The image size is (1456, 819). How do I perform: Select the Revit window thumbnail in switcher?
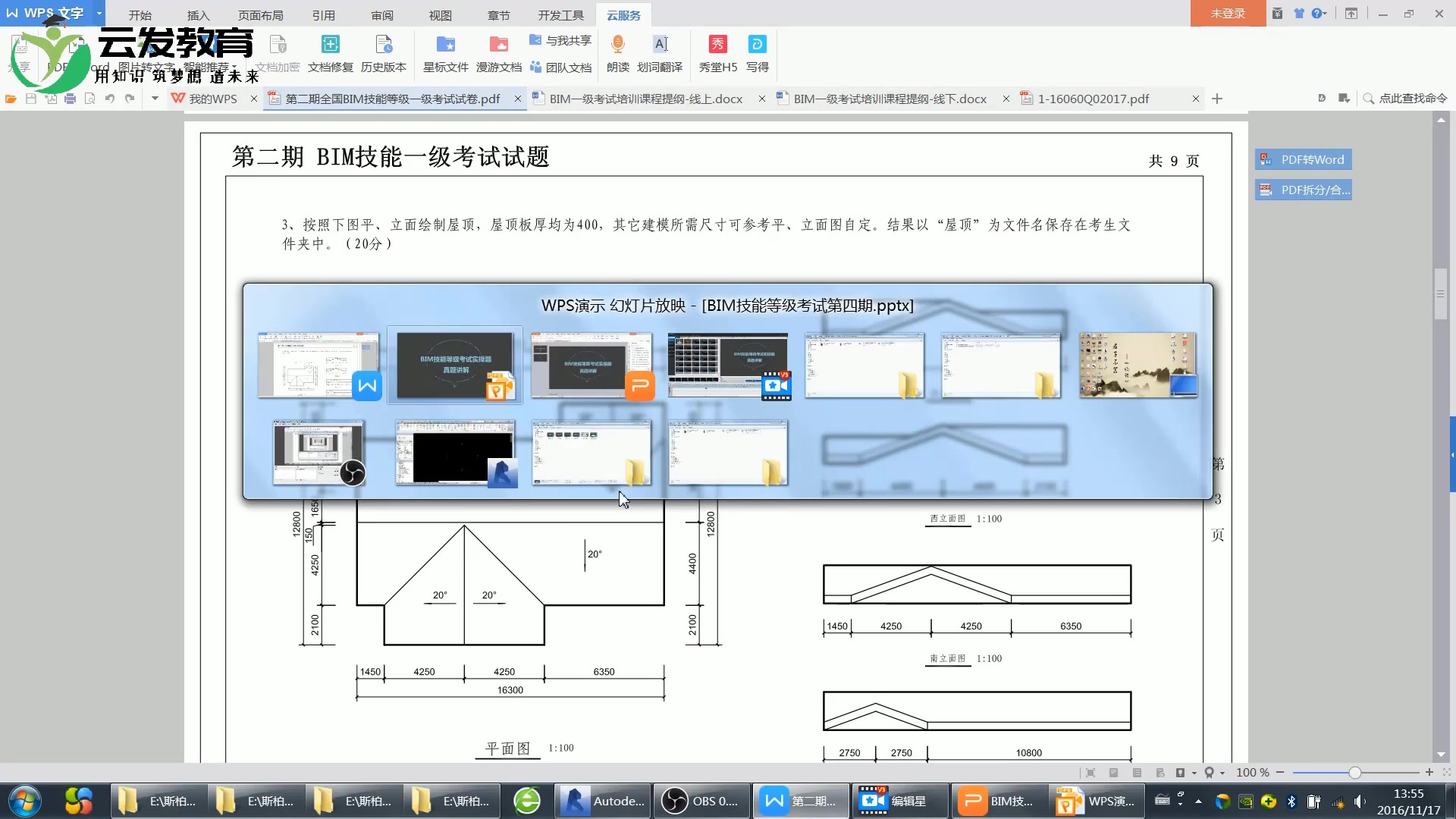pos(455,453)
